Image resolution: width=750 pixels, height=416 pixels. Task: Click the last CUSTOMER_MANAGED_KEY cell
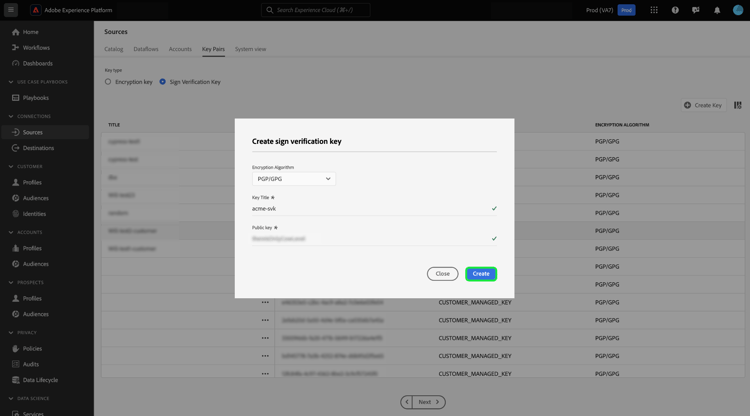tap(475, 373)
